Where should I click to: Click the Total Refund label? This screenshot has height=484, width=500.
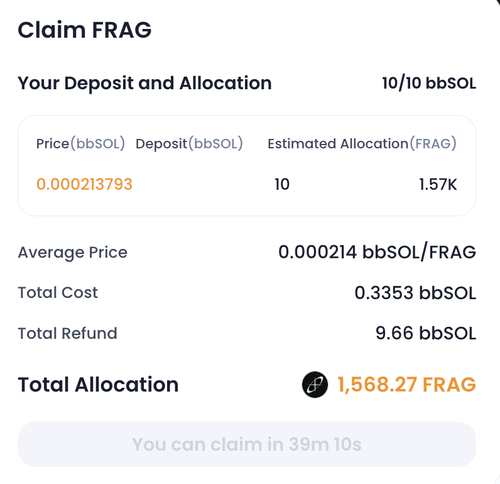pyautogui.click(x=67, y=333)
